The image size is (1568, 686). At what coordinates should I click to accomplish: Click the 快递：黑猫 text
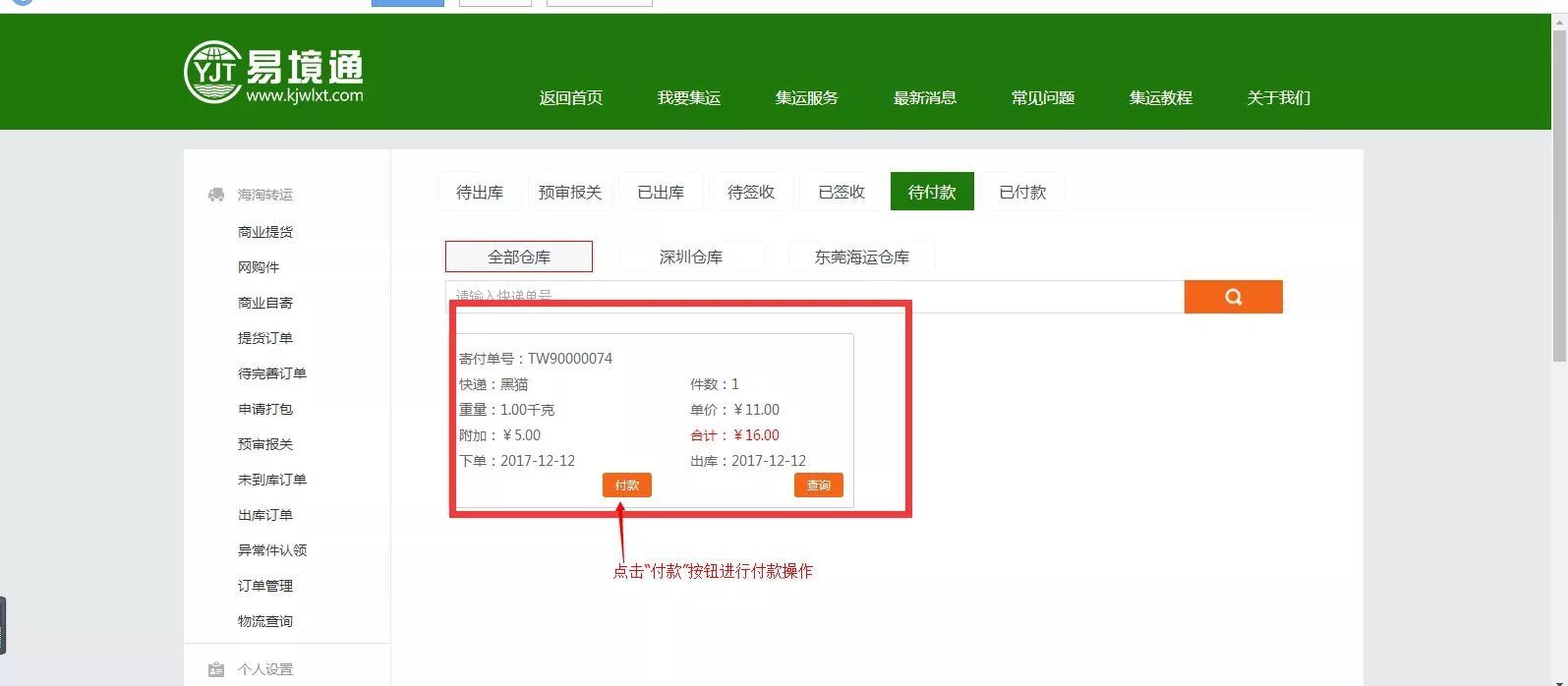click(494, 384)
